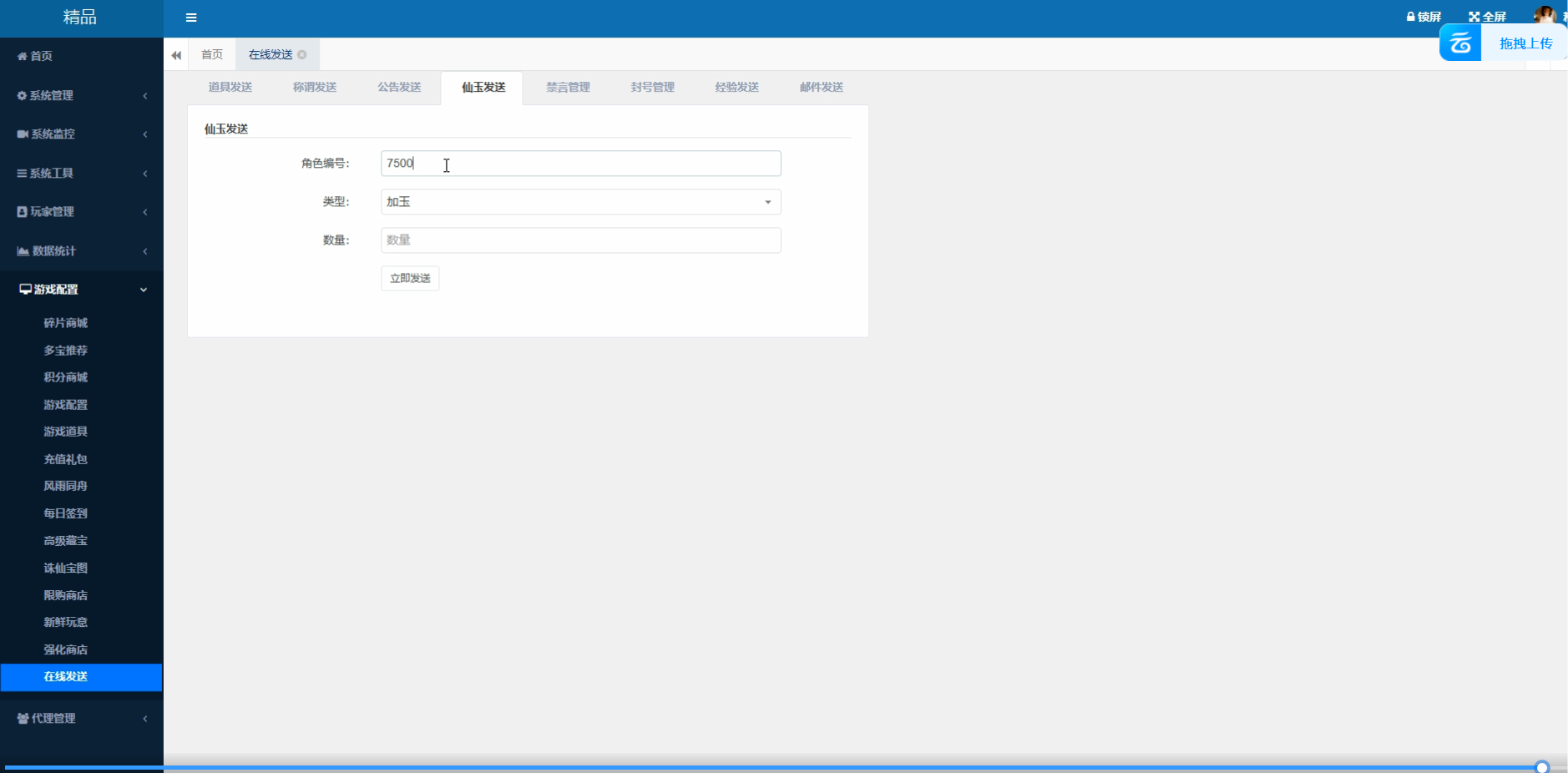Viewport: 1568px width, 773px height.
Task: Expand the 代理管理 menu chevron
Action: click(145, 719)
